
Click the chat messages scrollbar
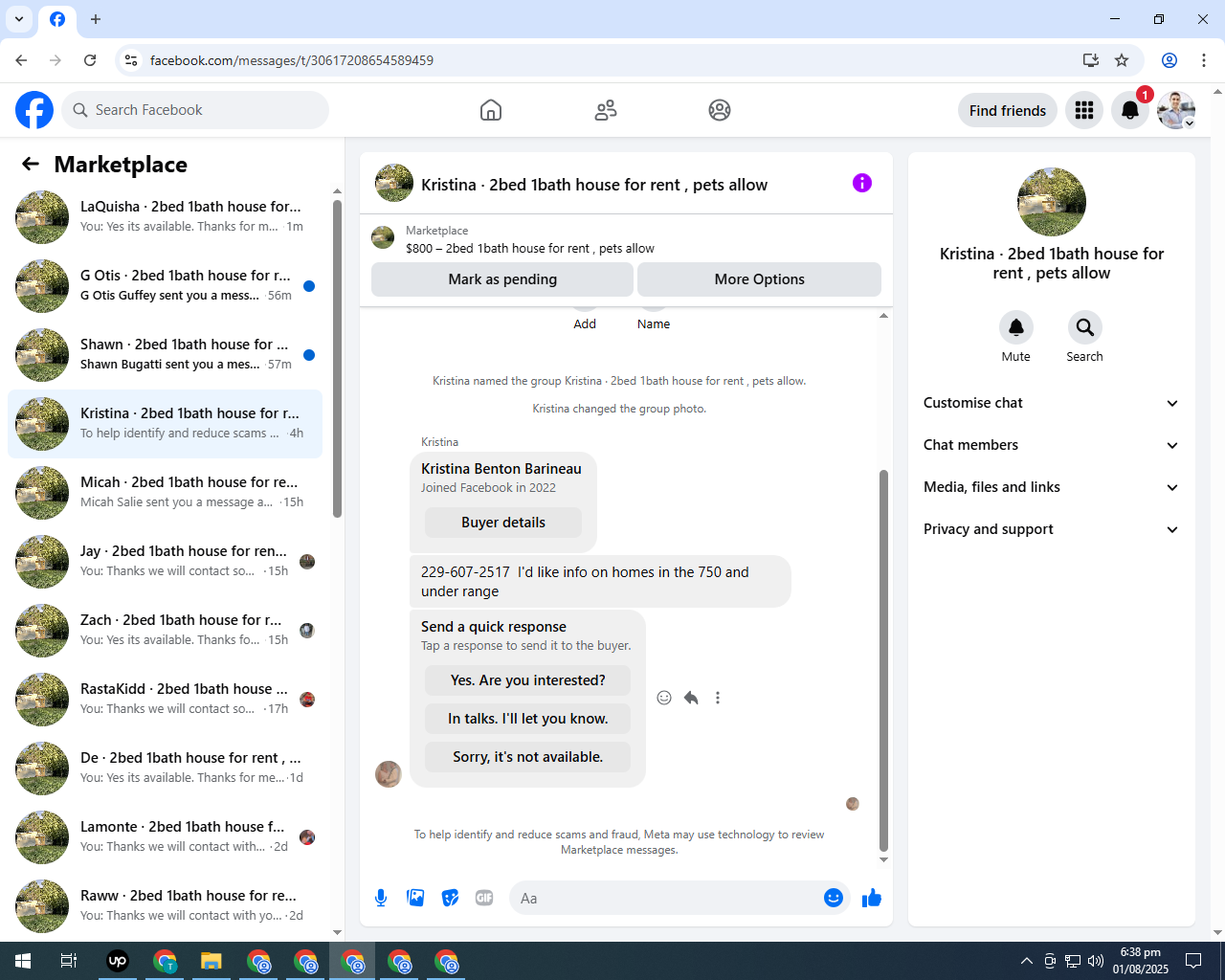pos(883,660)
